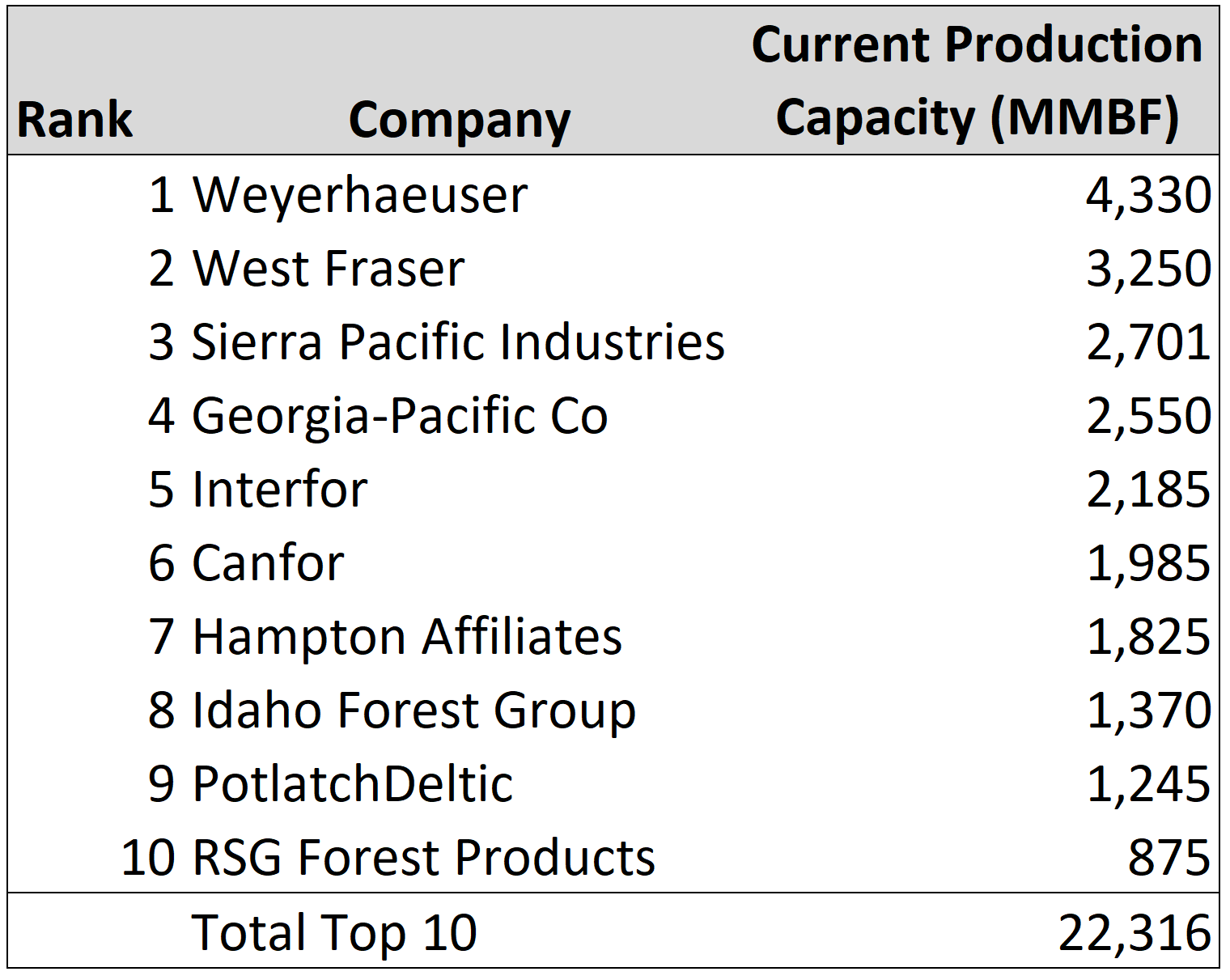The image size is (1230, 980).
Task: Select the Total Top 10 label
Action: [x=334, y=932]
